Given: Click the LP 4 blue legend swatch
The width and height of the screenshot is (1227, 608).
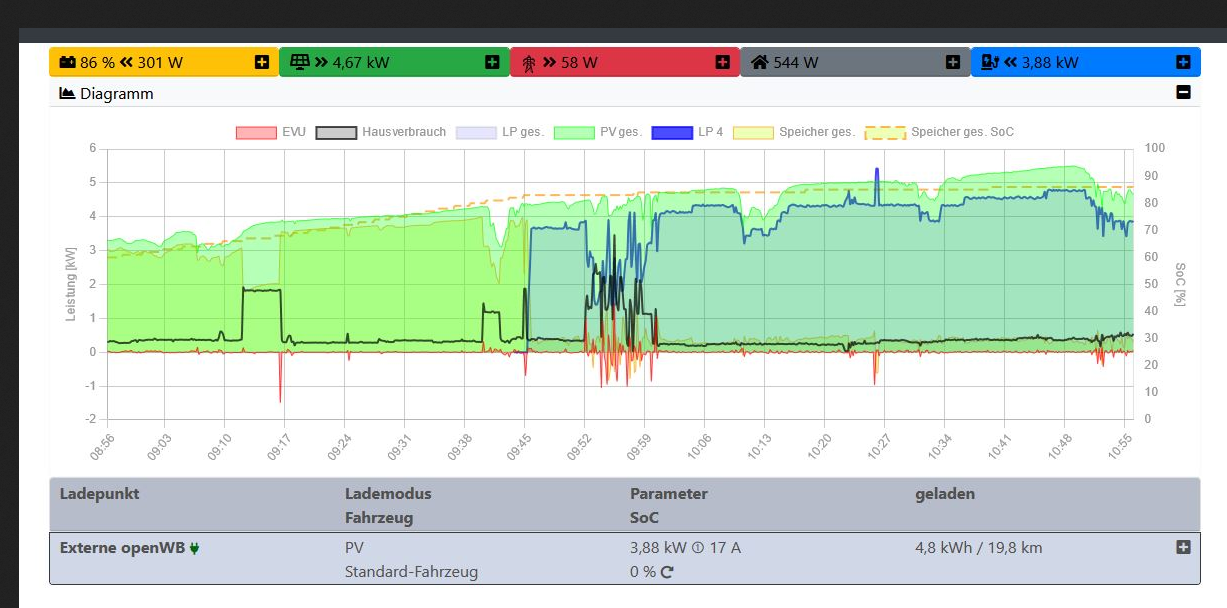Looking at the screenshot, I should (x=671, y=132).
